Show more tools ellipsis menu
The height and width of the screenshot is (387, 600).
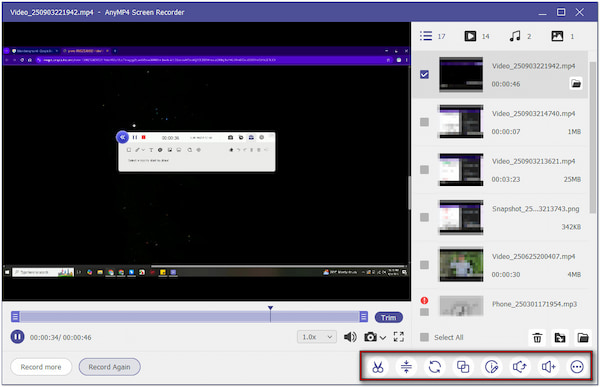577,367
